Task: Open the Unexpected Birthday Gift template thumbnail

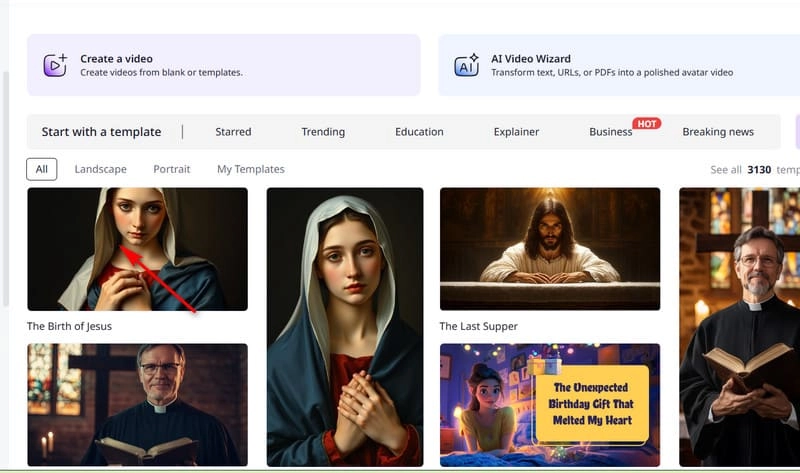Action: click(x=550, y=405)
